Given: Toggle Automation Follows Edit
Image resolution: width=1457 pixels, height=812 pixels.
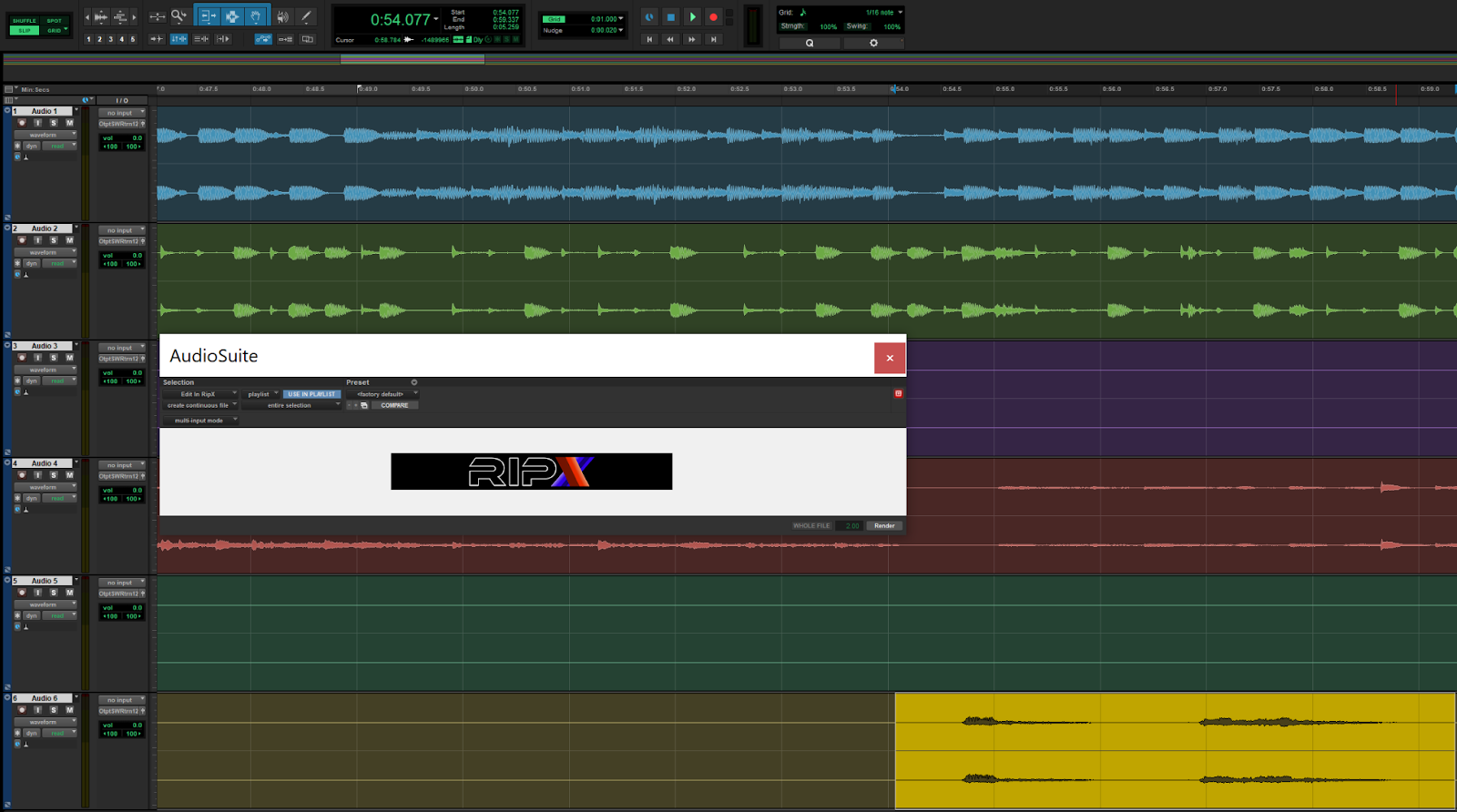Looking at the screenshot, I should (x=263, y=39).
